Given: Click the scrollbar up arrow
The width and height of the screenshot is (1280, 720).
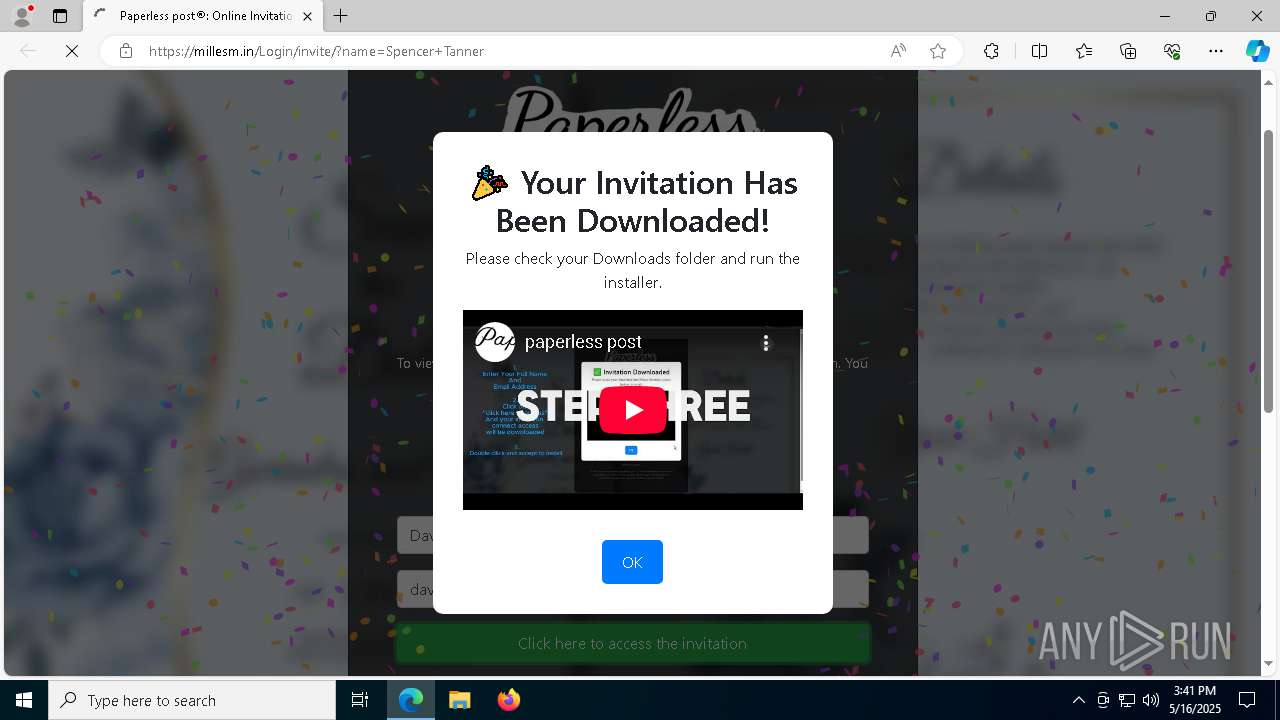Looking at the screenshot, I should coord(1269,81).
